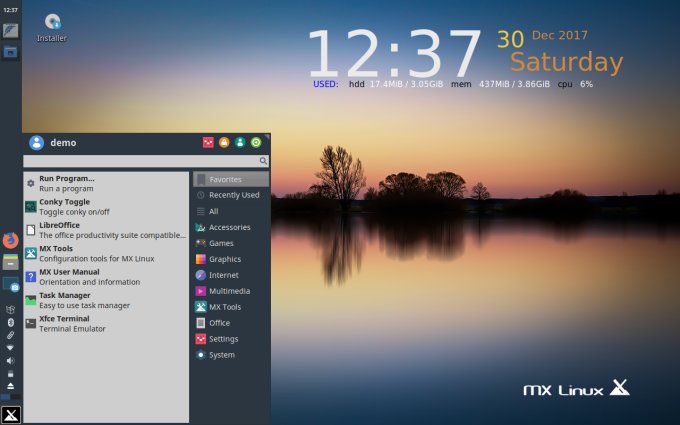Click the Bluetooth tray icon
The width and height of the screenshot is (680, 425).
pyautogui.click(x=10, y=322)
